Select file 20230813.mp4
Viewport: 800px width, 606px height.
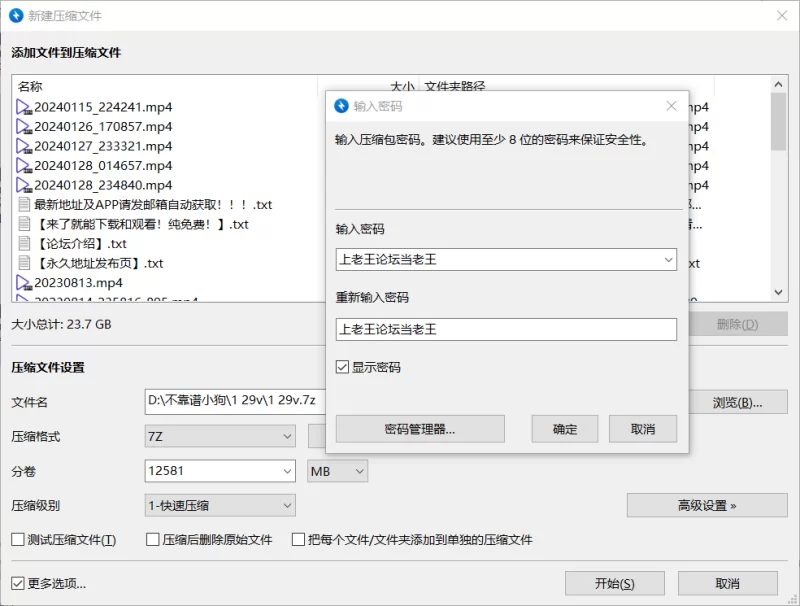[79, 283]
